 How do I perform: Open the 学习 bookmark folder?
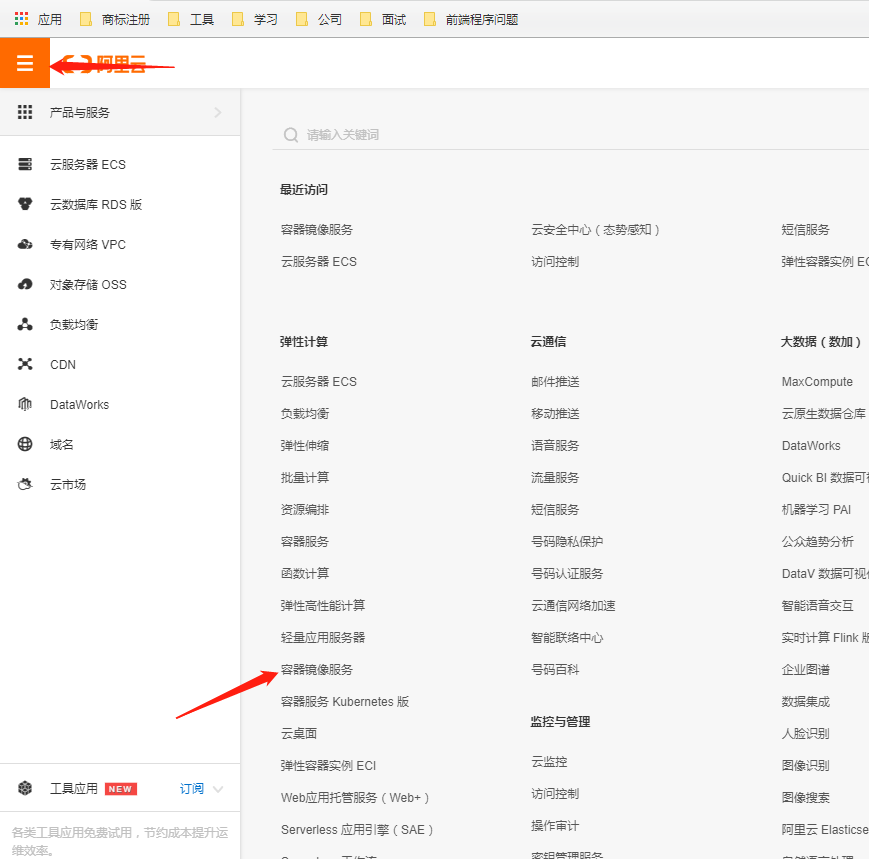(x=255, y=19)
